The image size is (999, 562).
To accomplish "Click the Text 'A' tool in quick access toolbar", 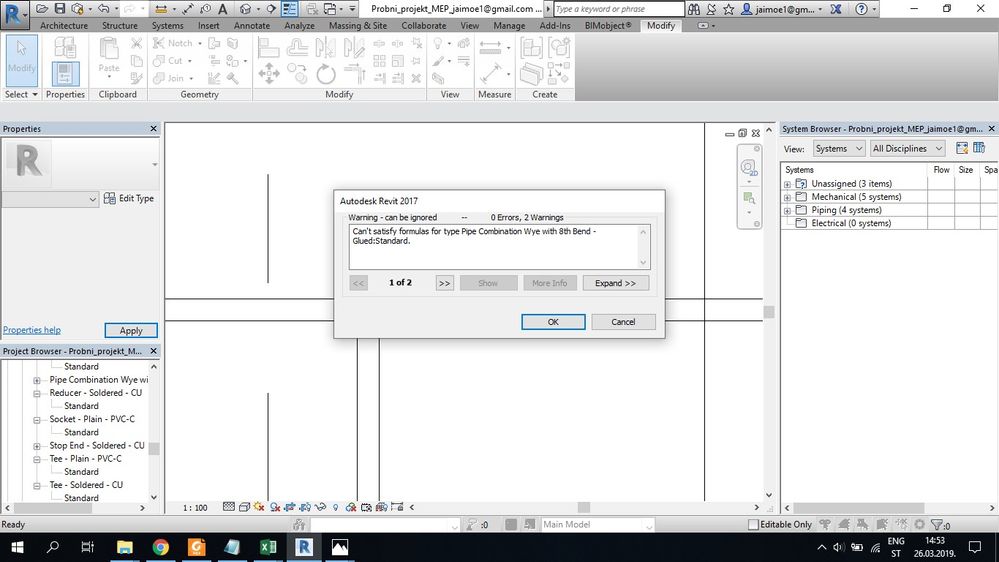I will click(x=222, y=9).
